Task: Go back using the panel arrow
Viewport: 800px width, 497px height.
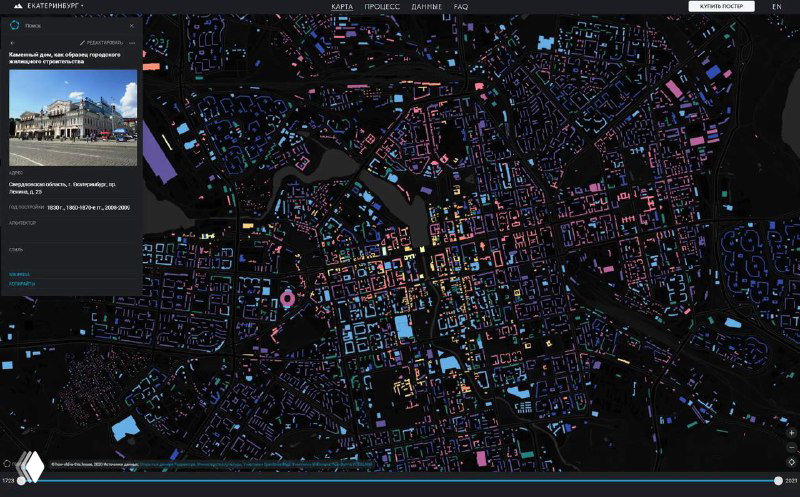Action: 12,43
